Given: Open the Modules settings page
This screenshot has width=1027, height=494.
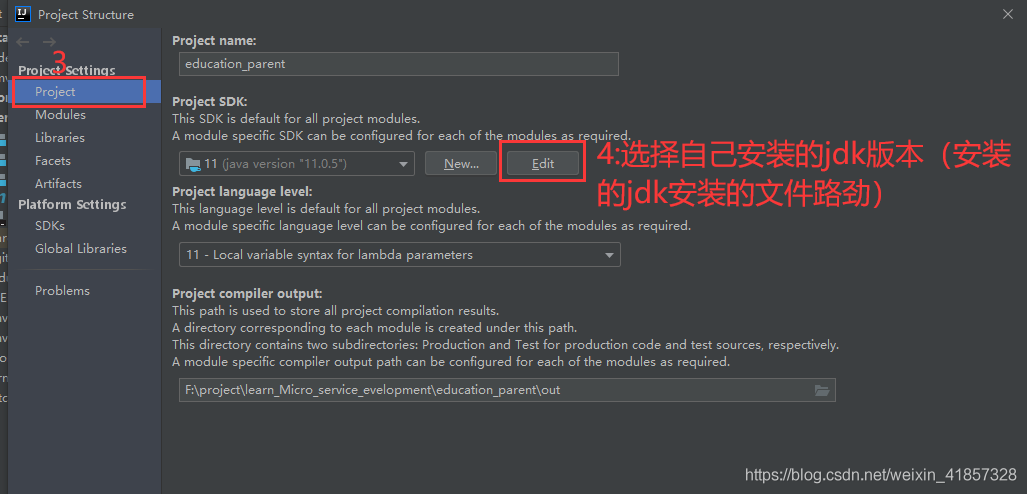Looking at the screenshot, I should pyautogui.click(x=60, y=115).
